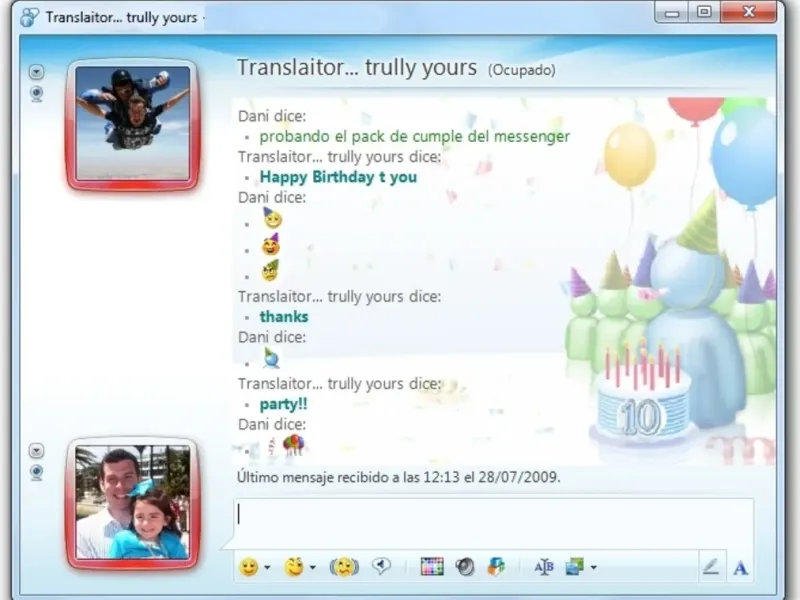Click the third green-hat emoticon
The height and width of the screenshot is (600, 800).
click(270, 271)
